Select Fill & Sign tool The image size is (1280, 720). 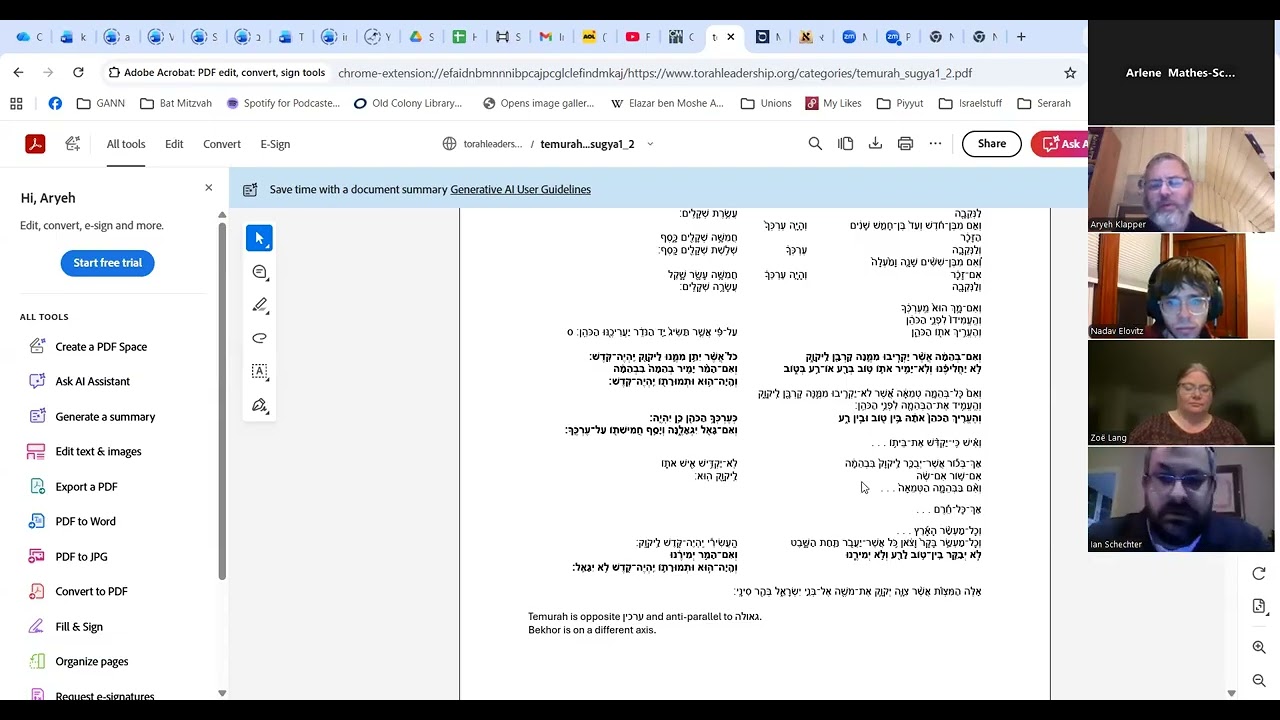pyautogui.click(x=79, y=627)
